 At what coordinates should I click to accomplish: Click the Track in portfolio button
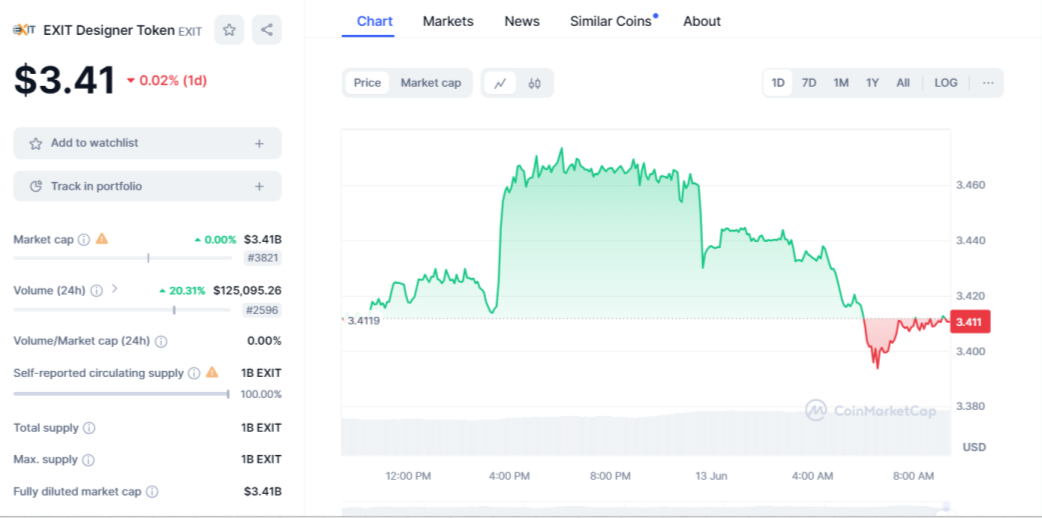click(x=148, y=186)
